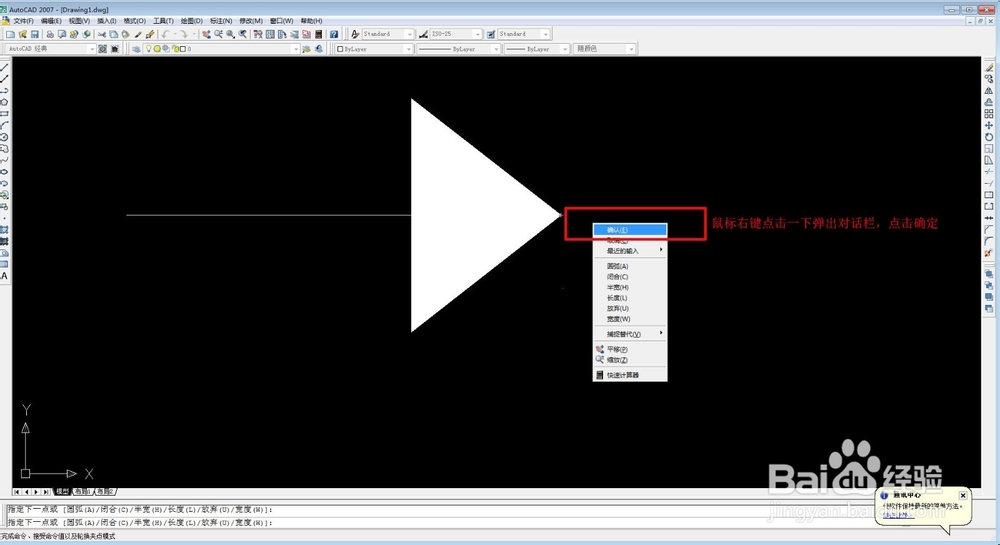This screenshot has height=545, width=1000.
Task: Switch to the 布局2 layout tab
Action: coord(105,491)
